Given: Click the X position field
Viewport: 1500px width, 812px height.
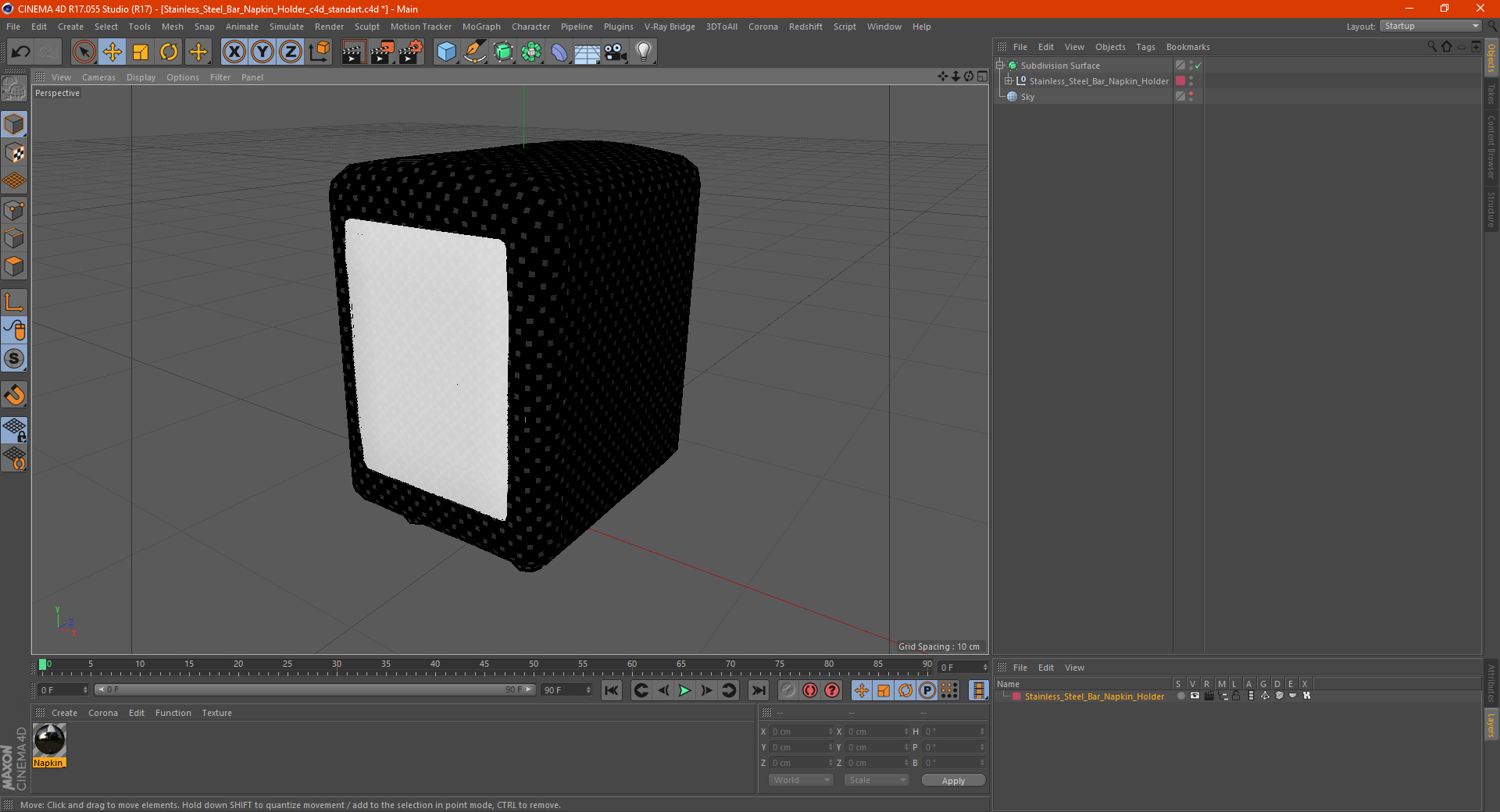Looking at the screenshot, I should pos(802,732).
